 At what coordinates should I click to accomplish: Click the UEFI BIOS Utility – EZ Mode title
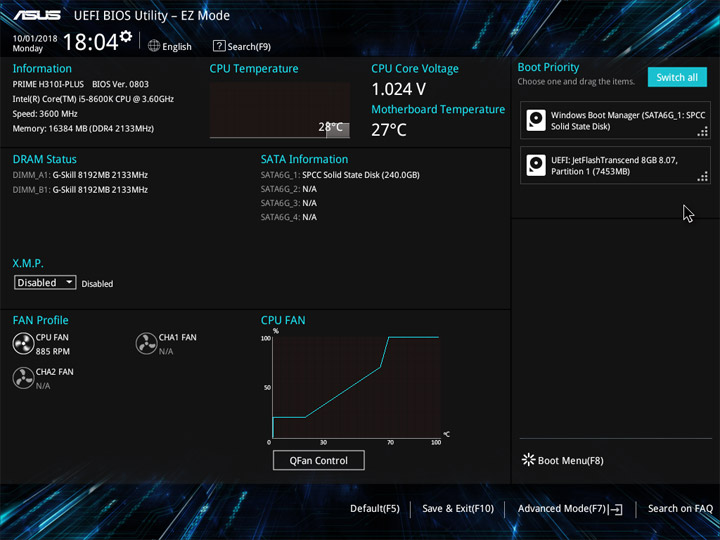(152, 16)
